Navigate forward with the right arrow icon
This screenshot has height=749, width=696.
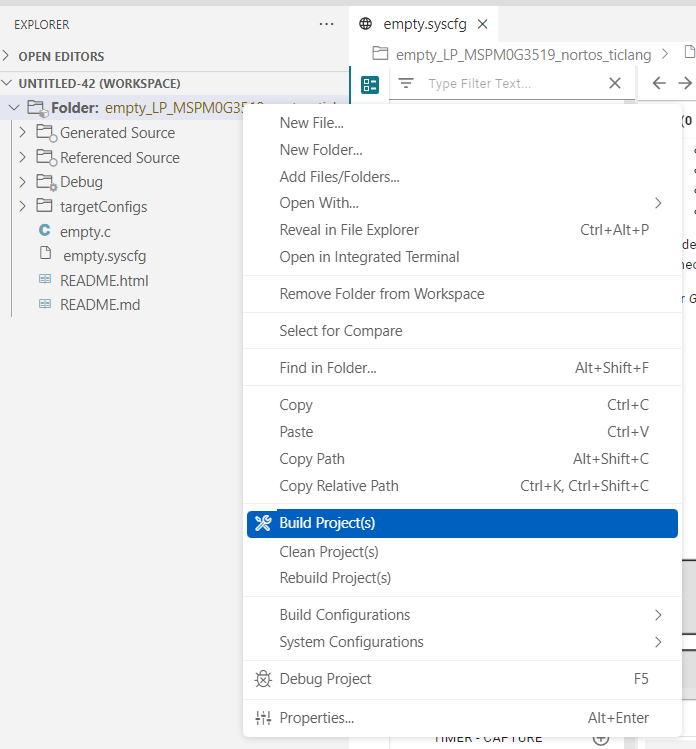(x=685, y=84)
